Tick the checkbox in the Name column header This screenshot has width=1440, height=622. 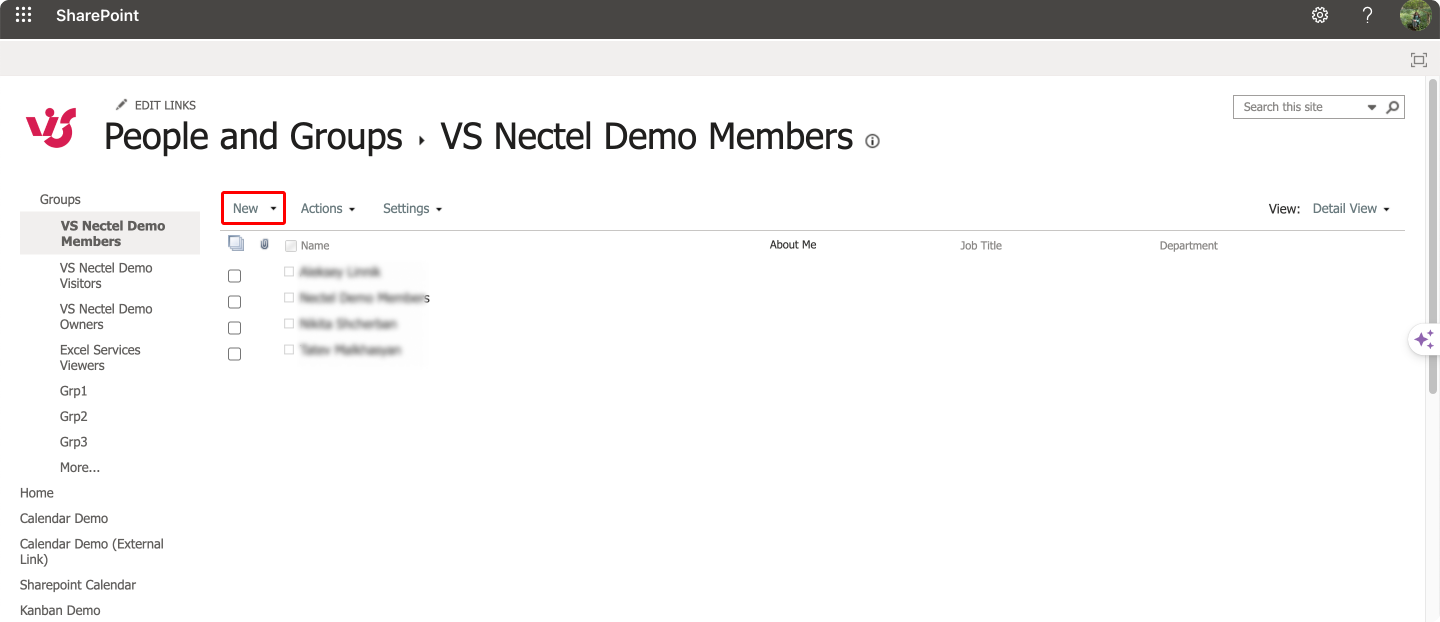coord(291,246)
